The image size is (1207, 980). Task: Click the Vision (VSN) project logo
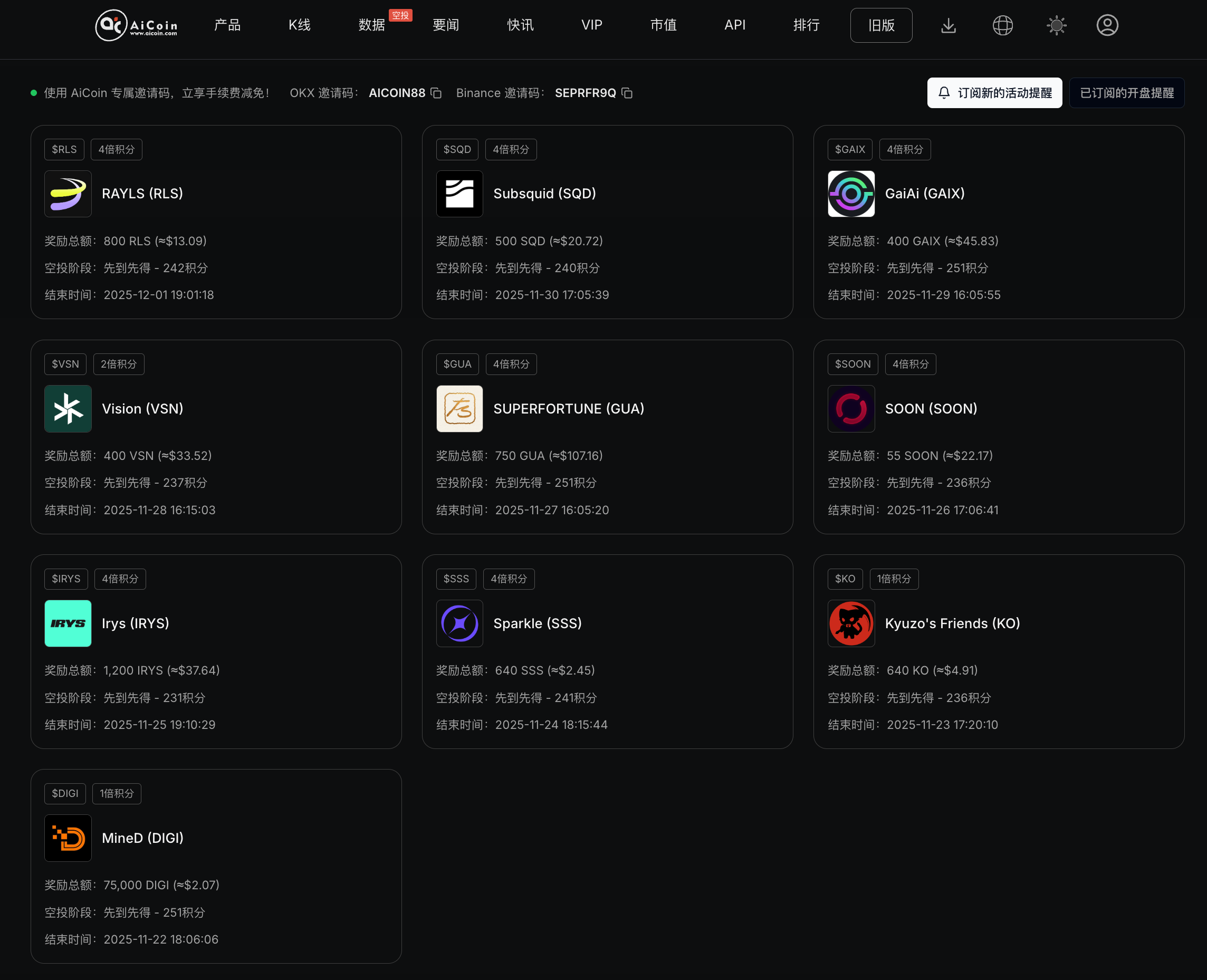coord(68,409)
